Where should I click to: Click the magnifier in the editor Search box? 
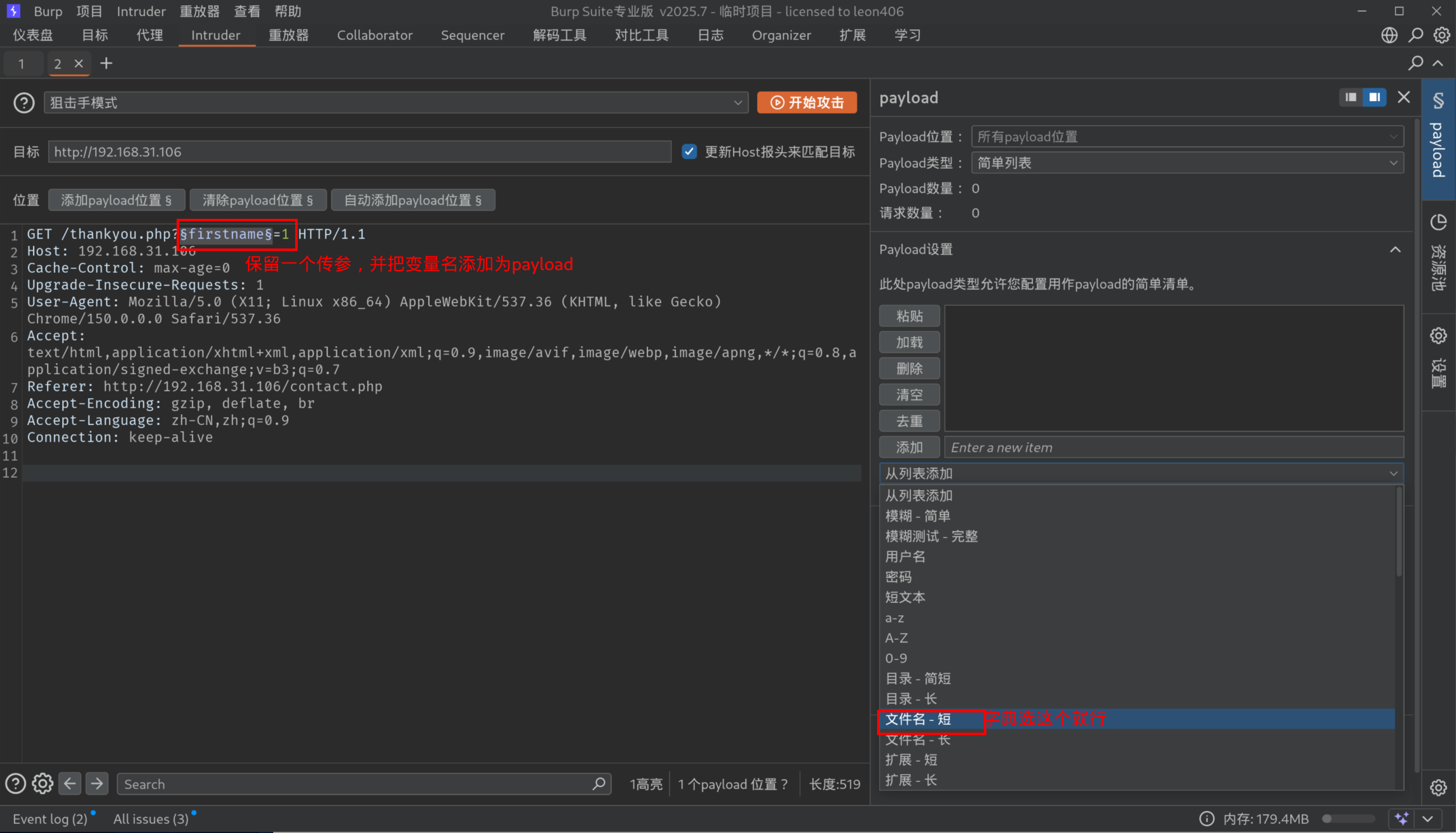pos(599,784)
